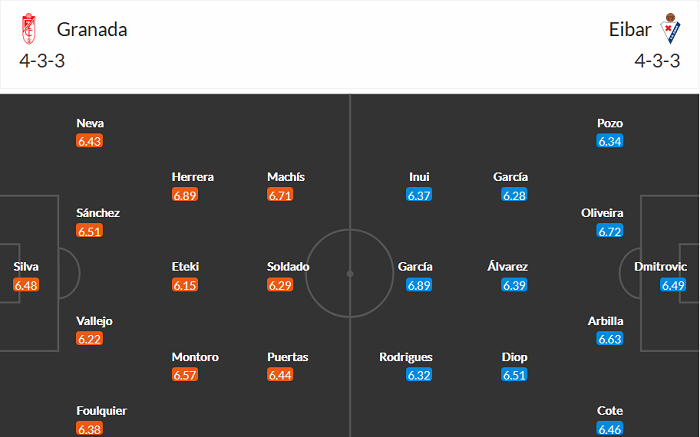Click Diop's 6.51 rating badge
The image size is (700, 437).
(x=514, y=375)
